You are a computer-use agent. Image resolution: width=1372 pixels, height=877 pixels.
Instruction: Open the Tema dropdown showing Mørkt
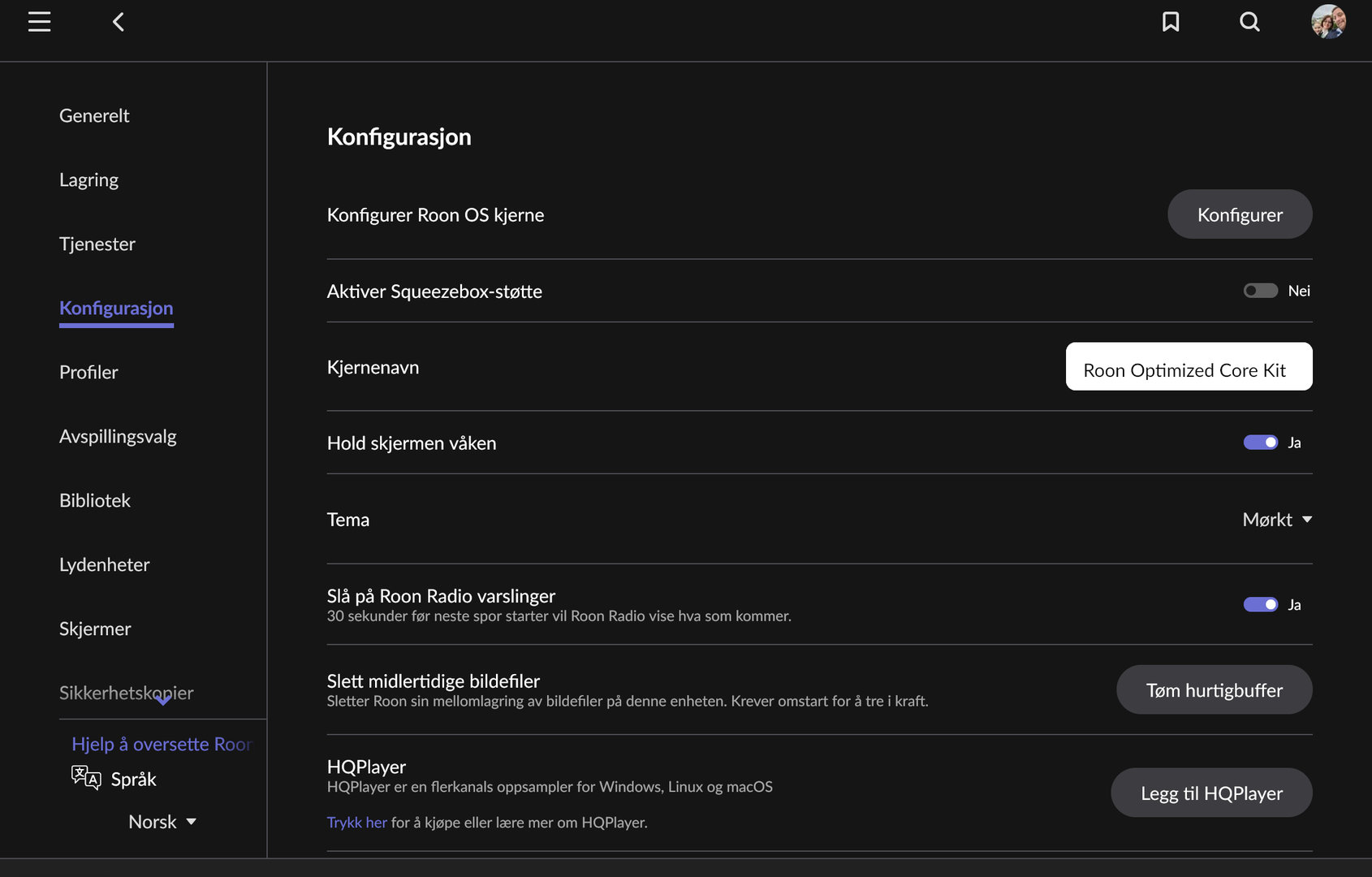point(1276,520)
